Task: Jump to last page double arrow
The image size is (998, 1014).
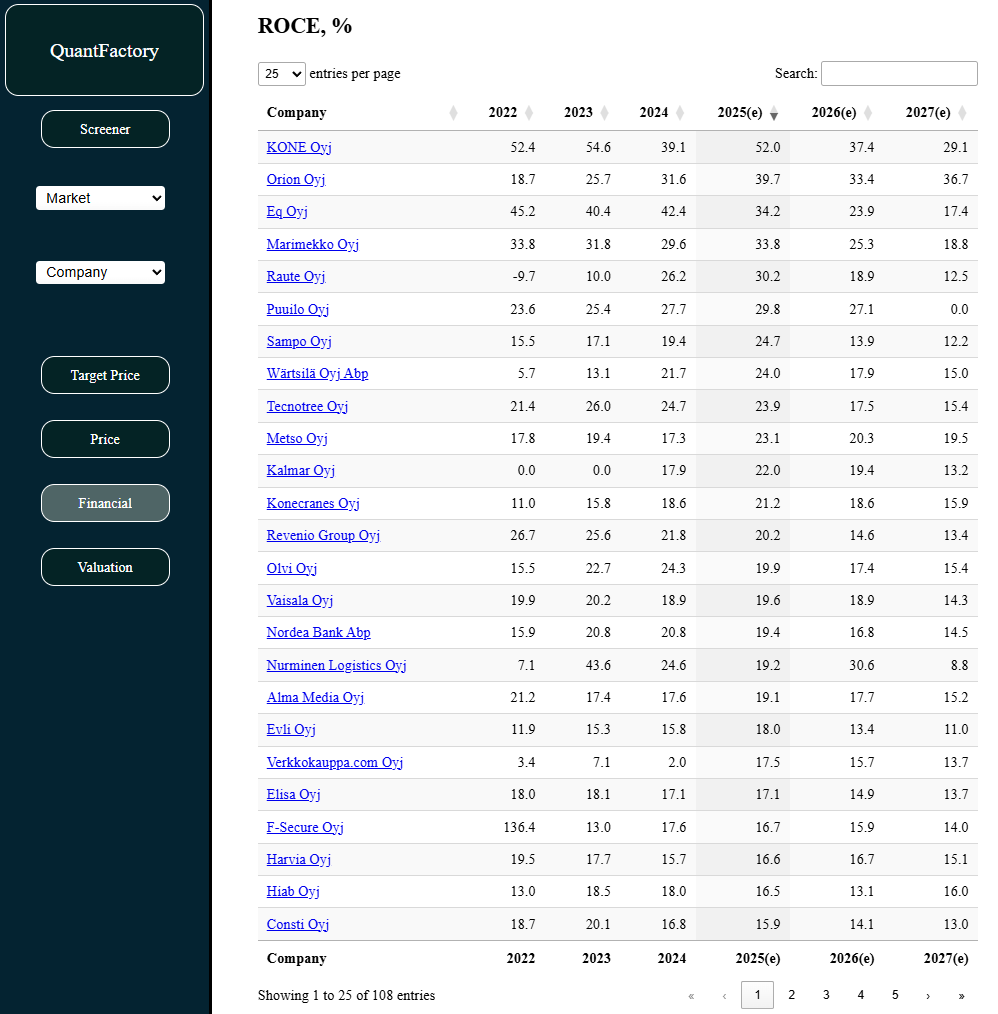Action: pos(961,995)
